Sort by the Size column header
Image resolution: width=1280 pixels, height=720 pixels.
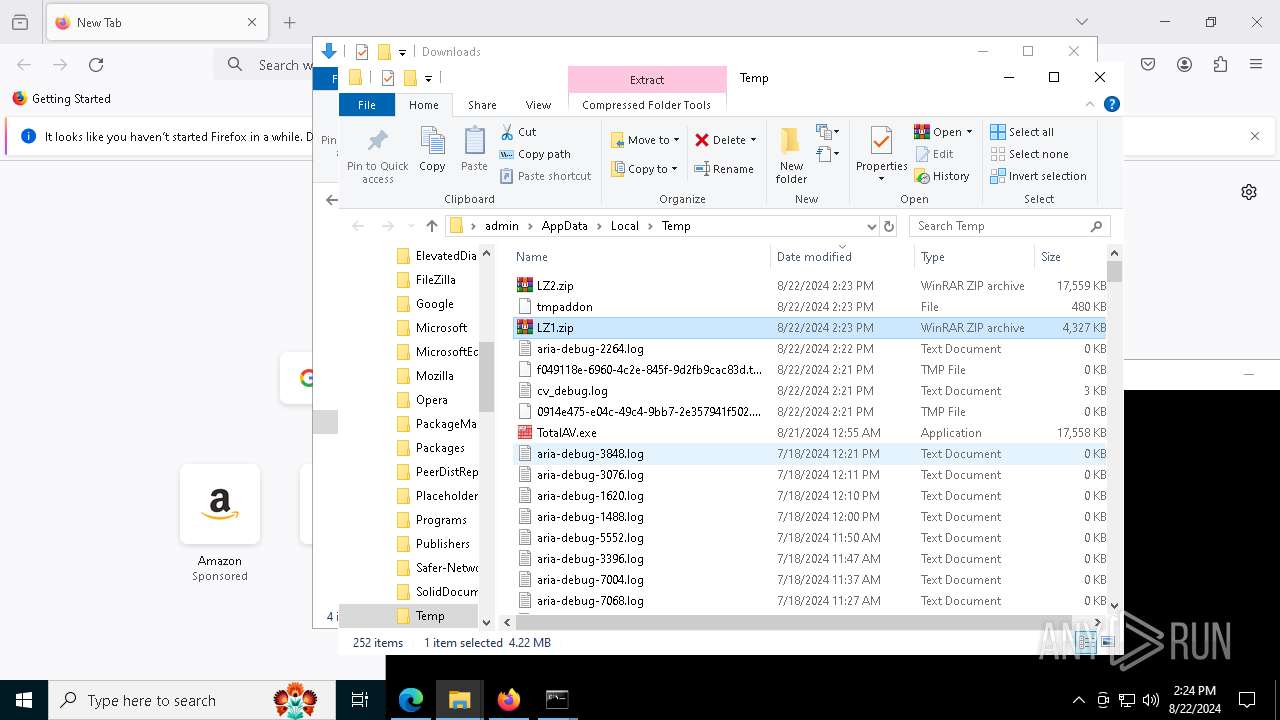coord(1070,257)
